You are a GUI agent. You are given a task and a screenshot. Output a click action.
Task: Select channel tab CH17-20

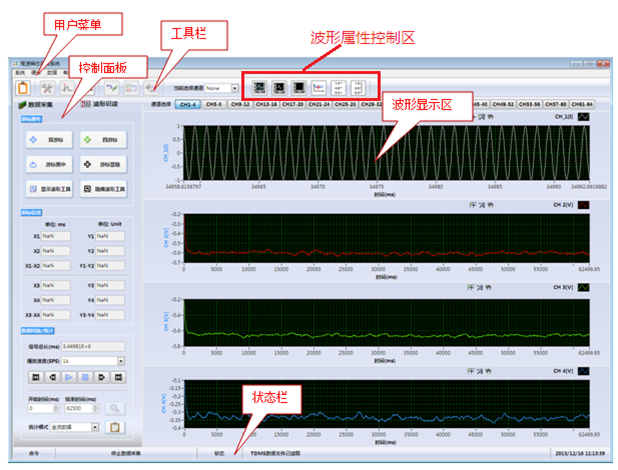(x=293, y=104)
